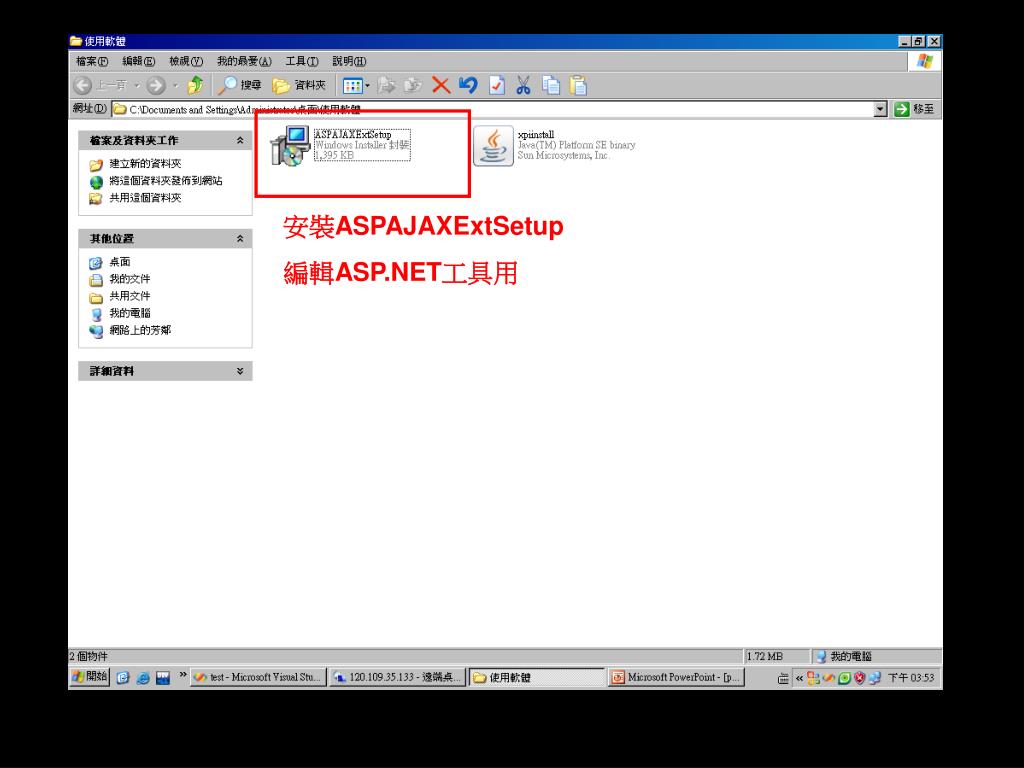
Task: Click the Forward navigation arrow
Action: pyautogui.click(x=156, y=85)
